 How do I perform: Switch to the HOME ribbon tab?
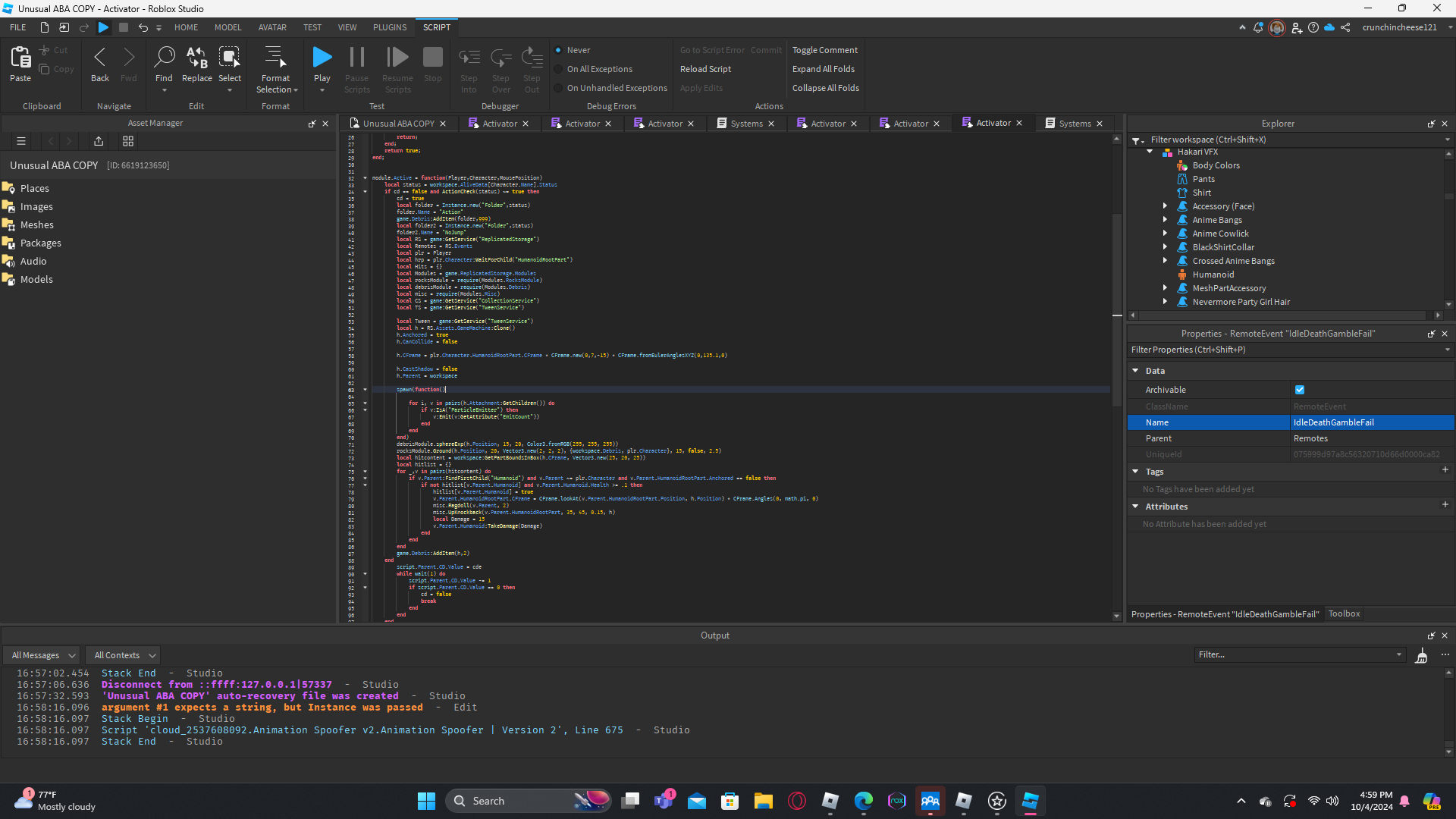coord(186,27)
